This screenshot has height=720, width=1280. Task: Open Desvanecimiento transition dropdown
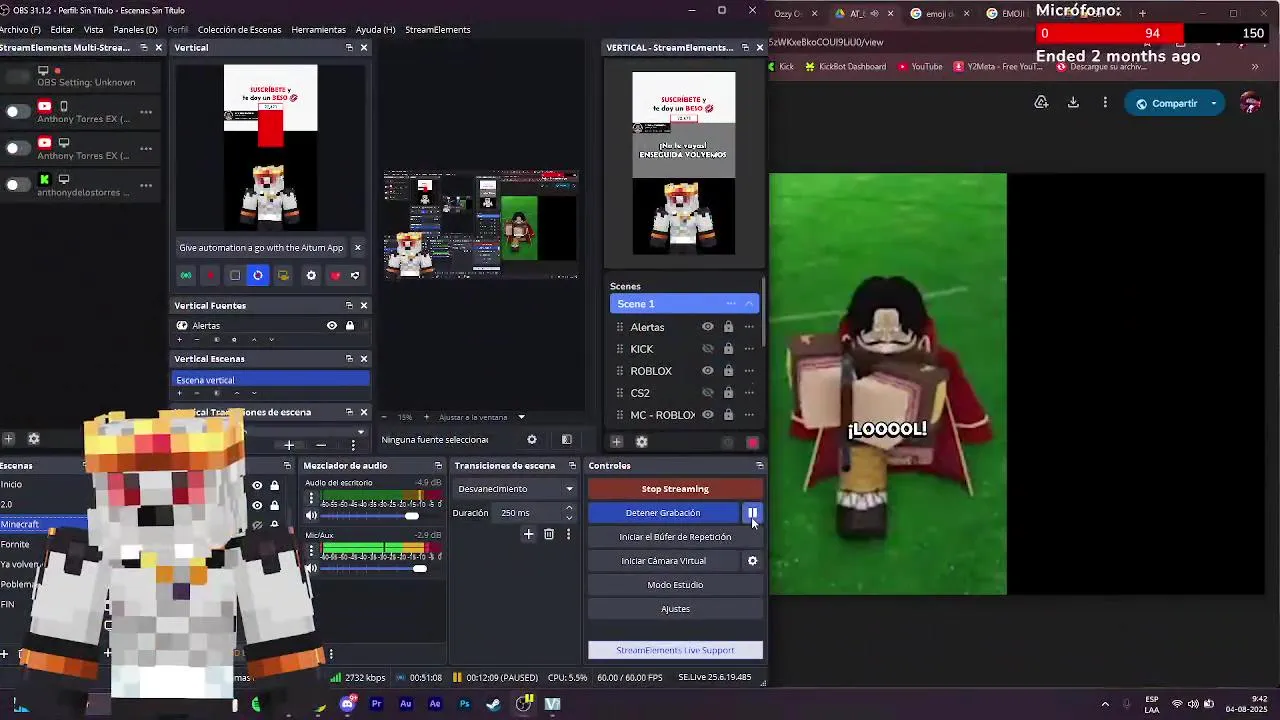(514, 489)
